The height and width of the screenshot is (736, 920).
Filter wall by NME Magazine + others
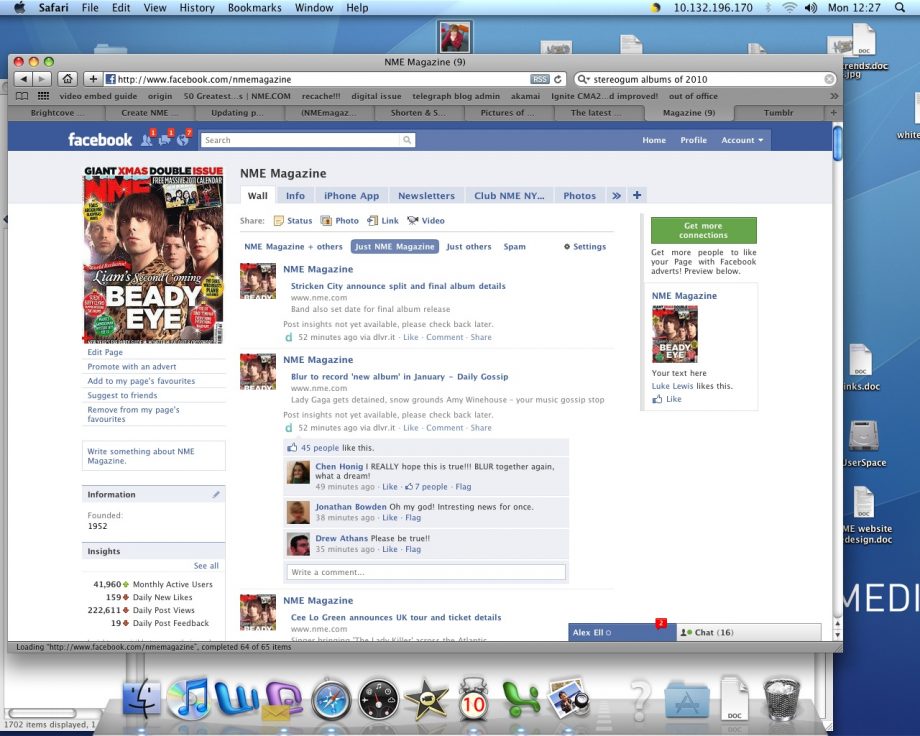293,247
